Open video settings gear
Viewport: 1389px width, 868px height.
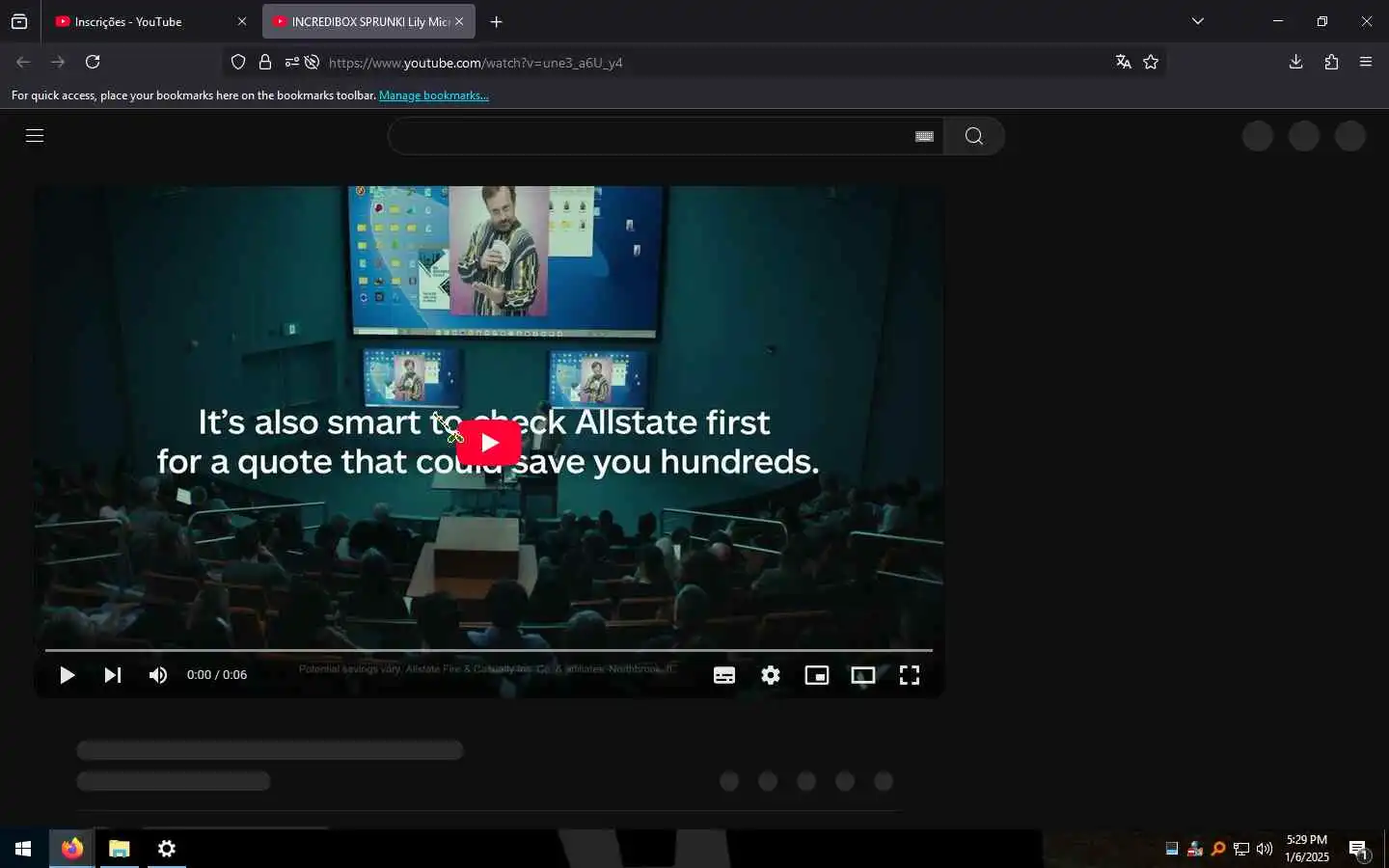(771, 675)
